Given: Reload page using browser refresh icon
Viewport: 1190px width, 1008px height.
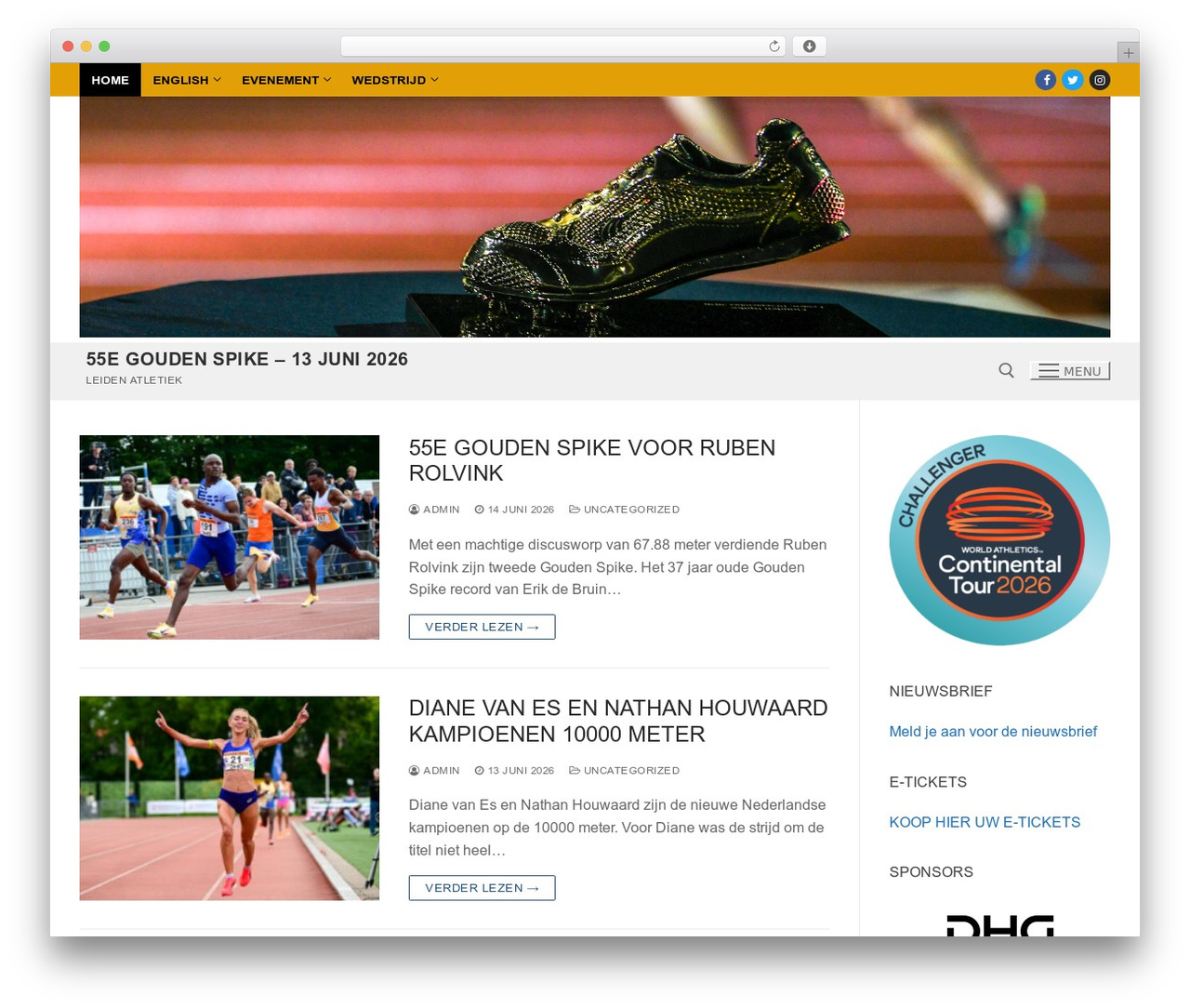Looking at the screenshot, I should point(774,46).
